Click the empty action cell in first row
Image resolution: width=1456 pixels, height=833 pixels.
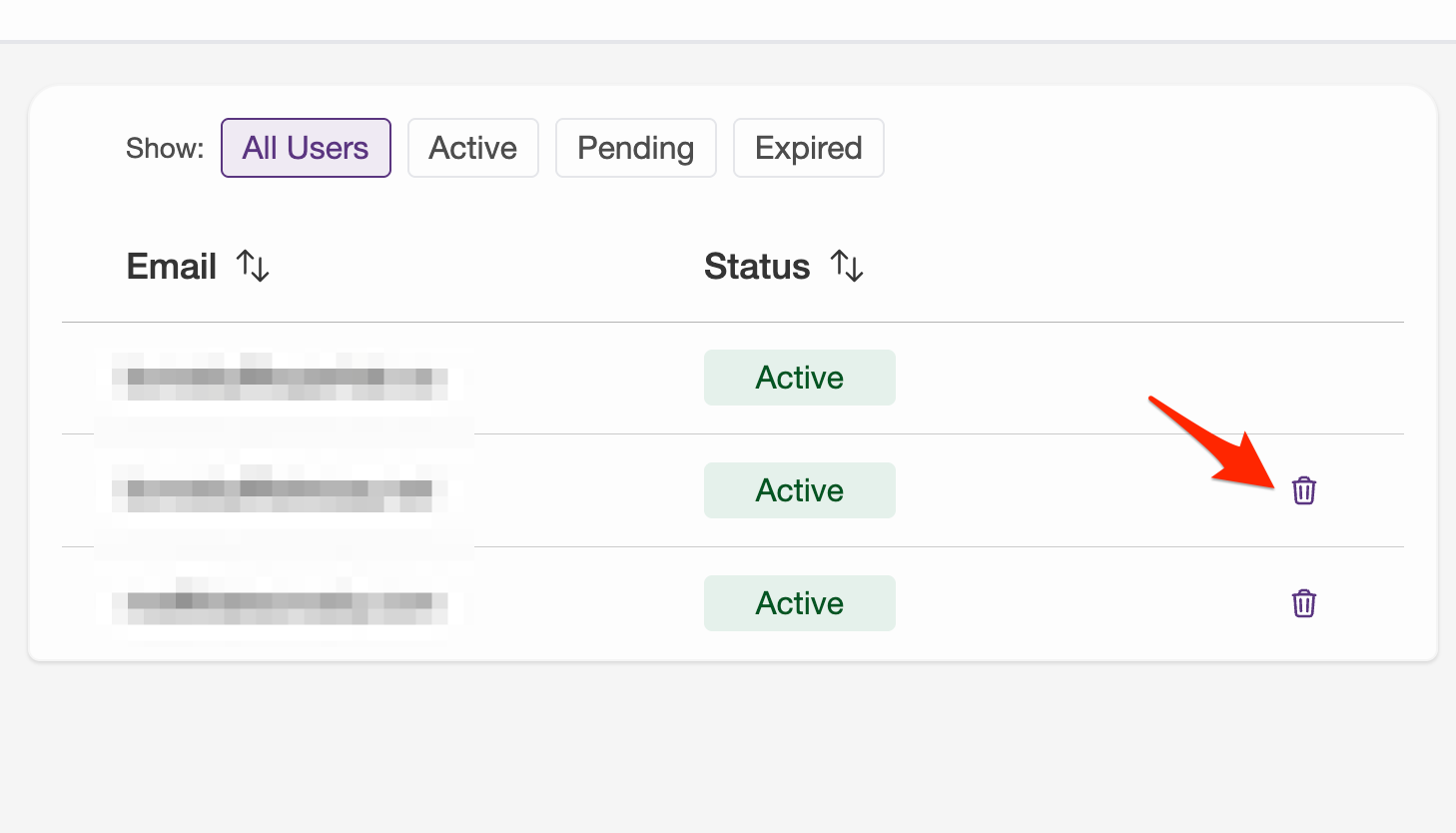click(1303, 378)
